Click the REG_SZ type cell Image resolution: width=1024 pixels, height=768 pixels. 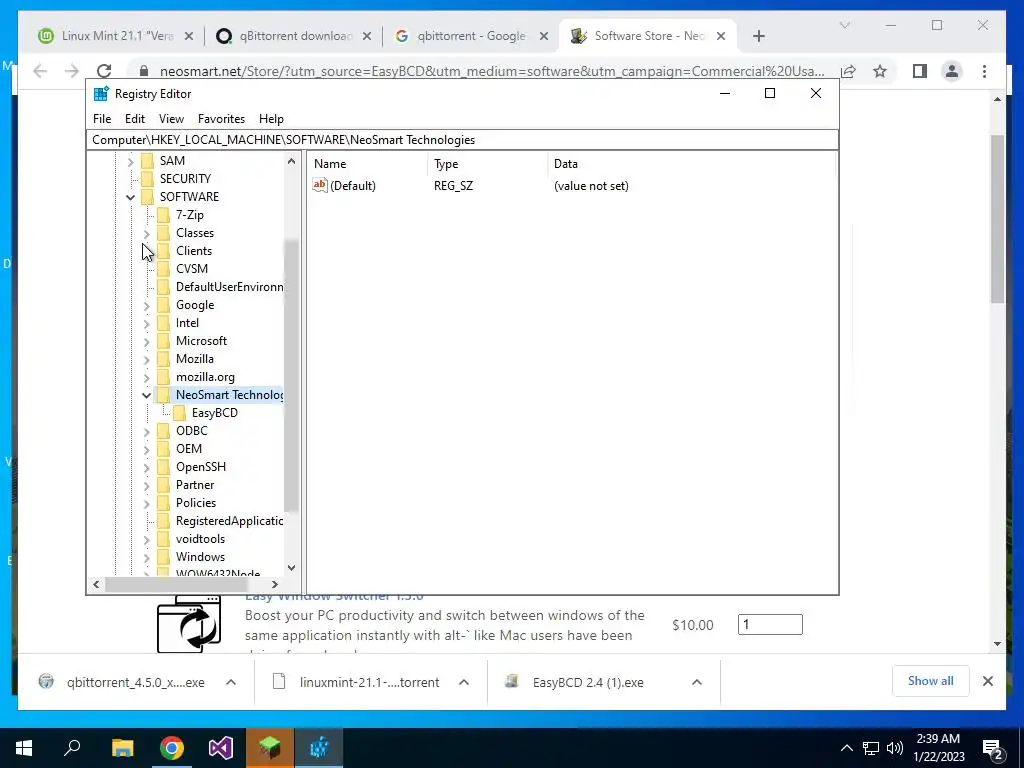pos(453,186)
